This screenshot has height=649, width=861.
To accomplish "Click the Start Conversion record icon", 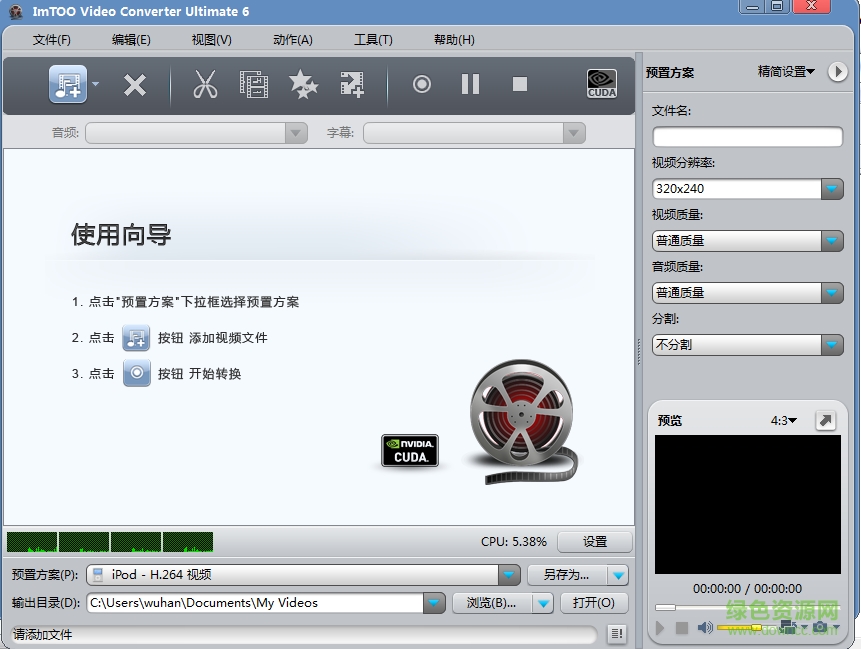I will coord(421,84).
